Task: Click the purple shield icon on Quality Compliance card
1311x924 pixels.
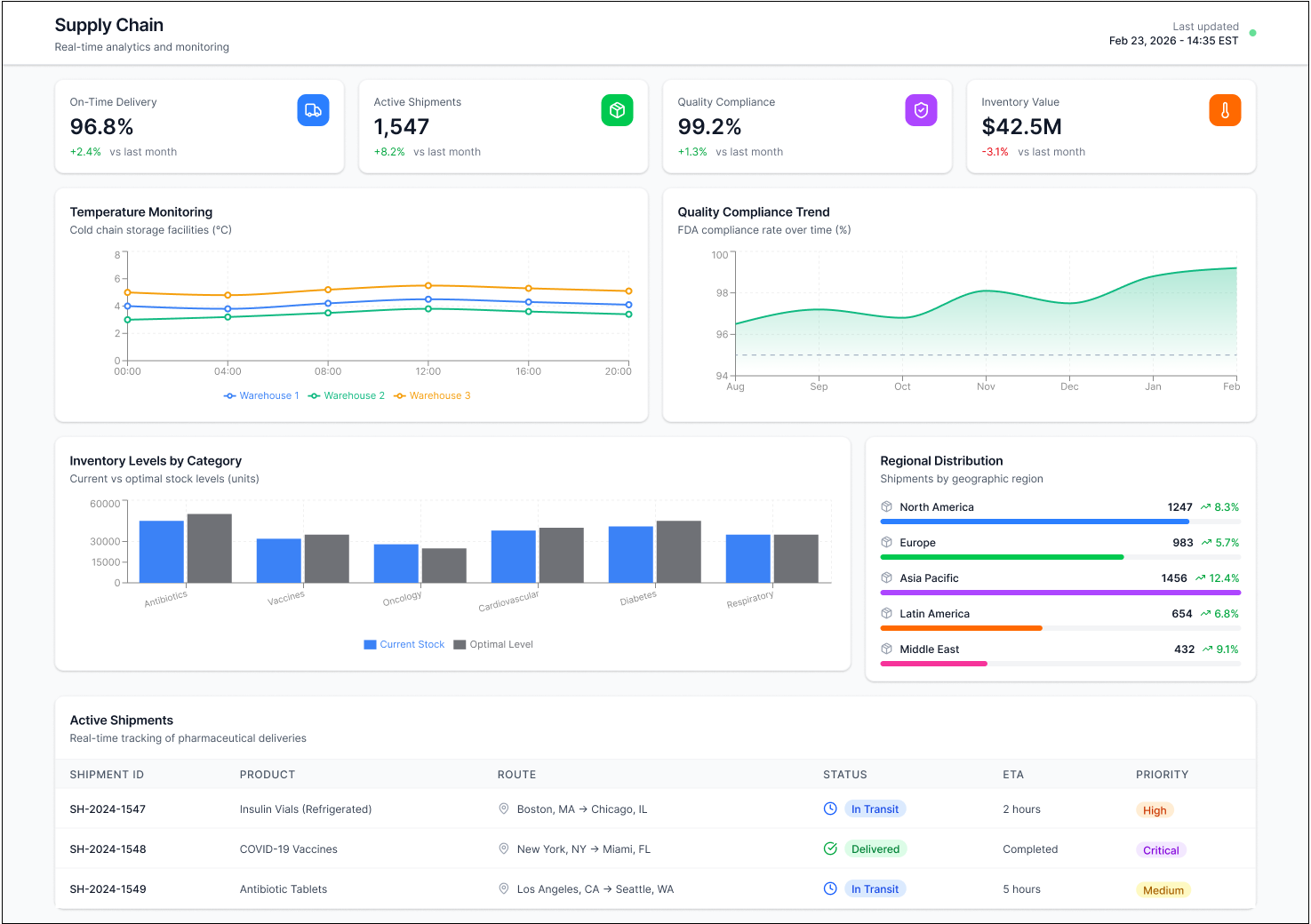Action: [921, 110]
